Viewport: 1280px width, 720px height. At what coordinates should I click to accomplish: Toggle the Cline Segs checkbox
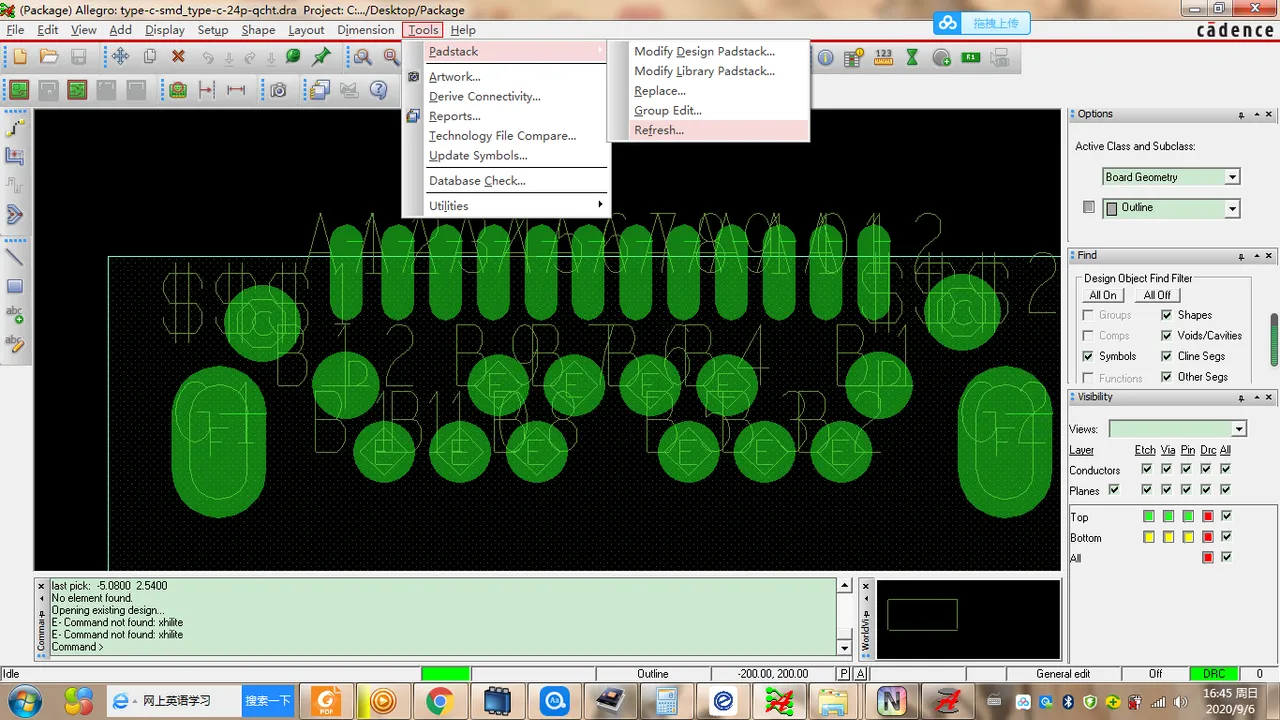(x=1166, y=356)
